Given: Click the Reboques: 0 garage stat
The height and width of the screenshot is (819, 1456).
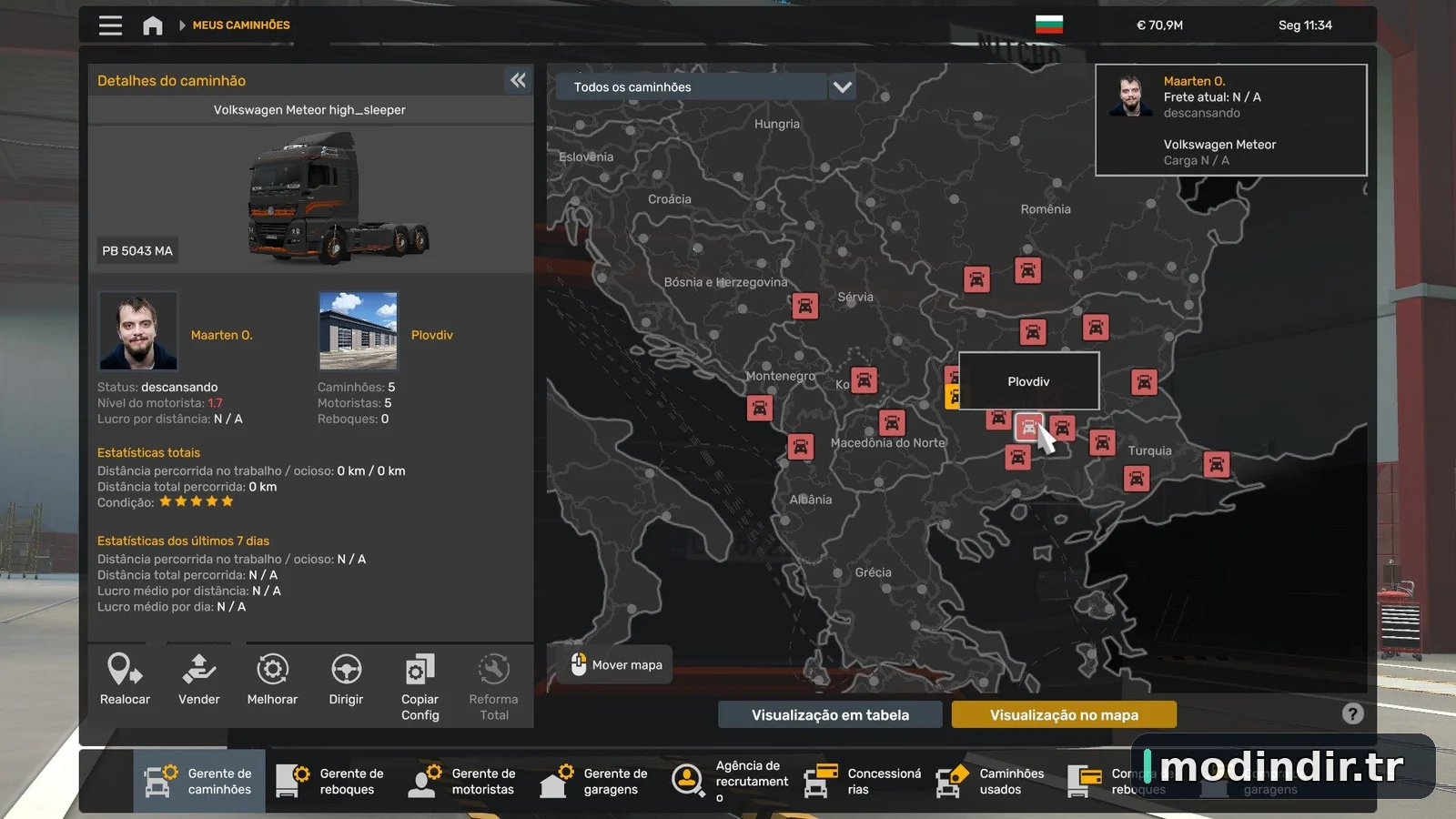Looking at the screenshot, I should click(x=353, y=419).
